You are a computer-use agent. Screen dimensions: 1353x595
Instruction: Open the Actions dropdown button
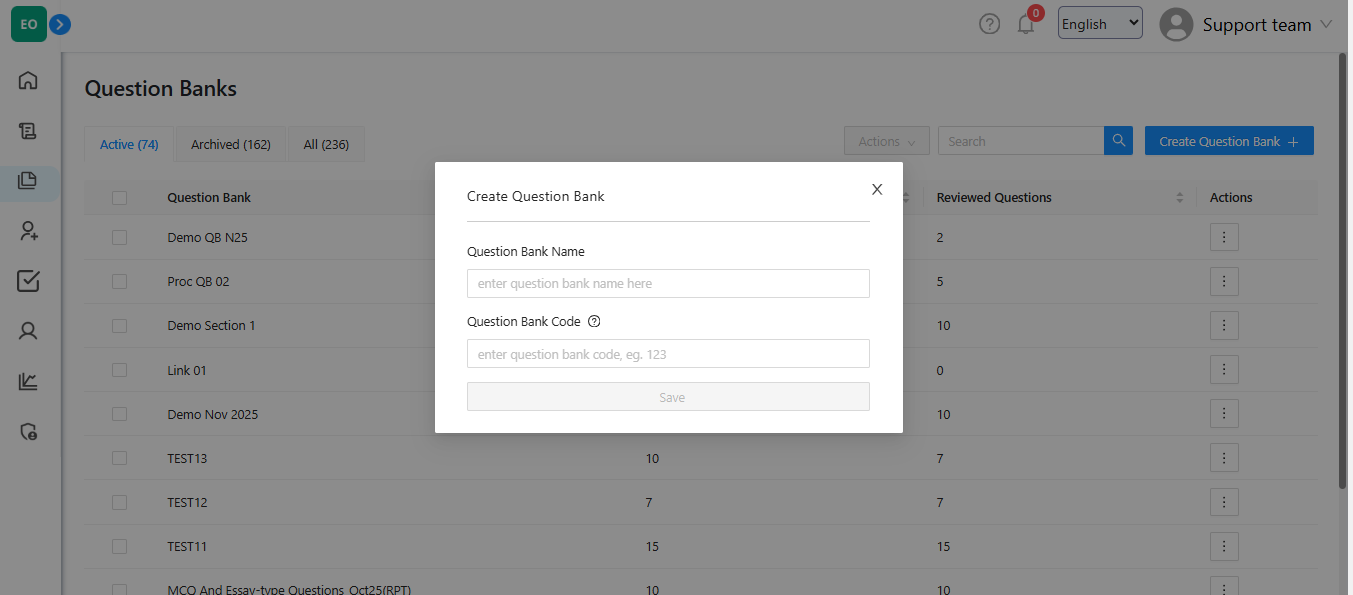886,141
